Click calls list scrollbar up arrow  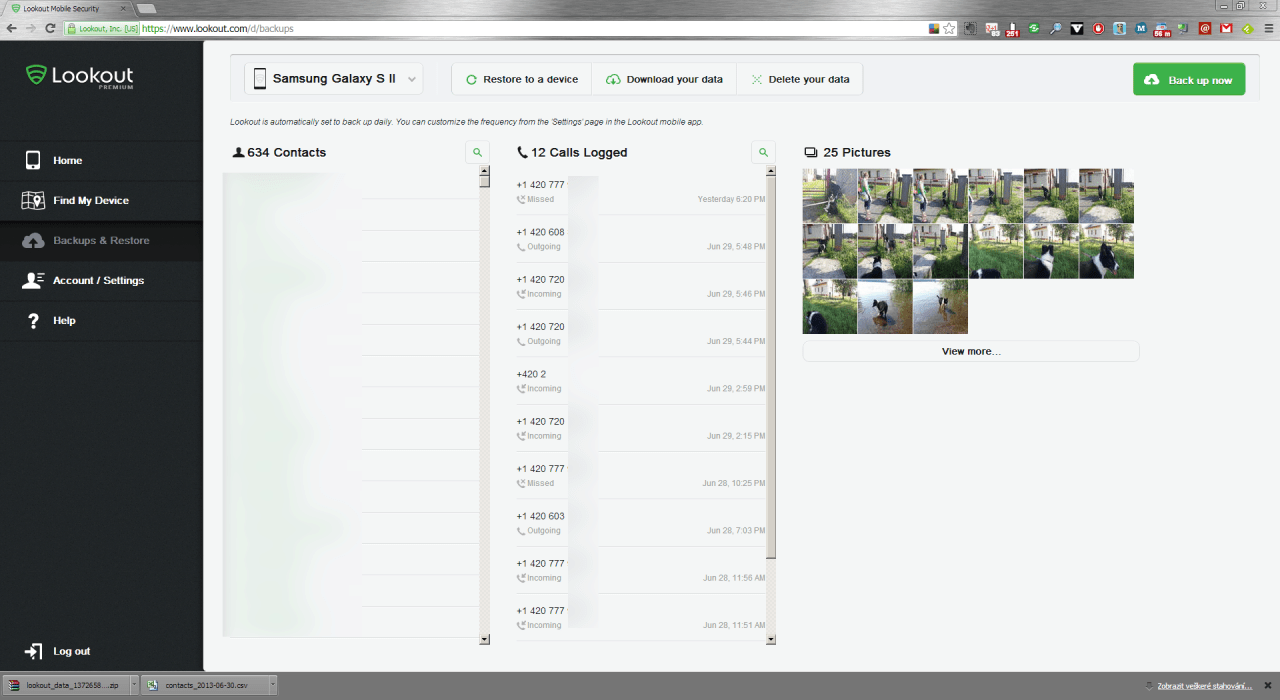[x=771, y=170]
